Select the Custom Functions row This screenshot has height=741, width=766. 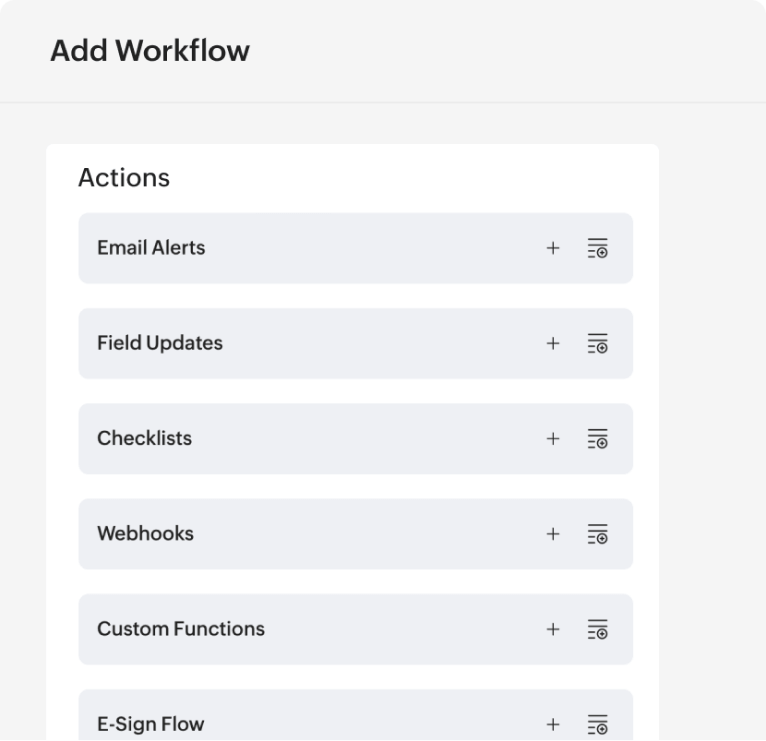pyautogui.click(x=300, y=629)
